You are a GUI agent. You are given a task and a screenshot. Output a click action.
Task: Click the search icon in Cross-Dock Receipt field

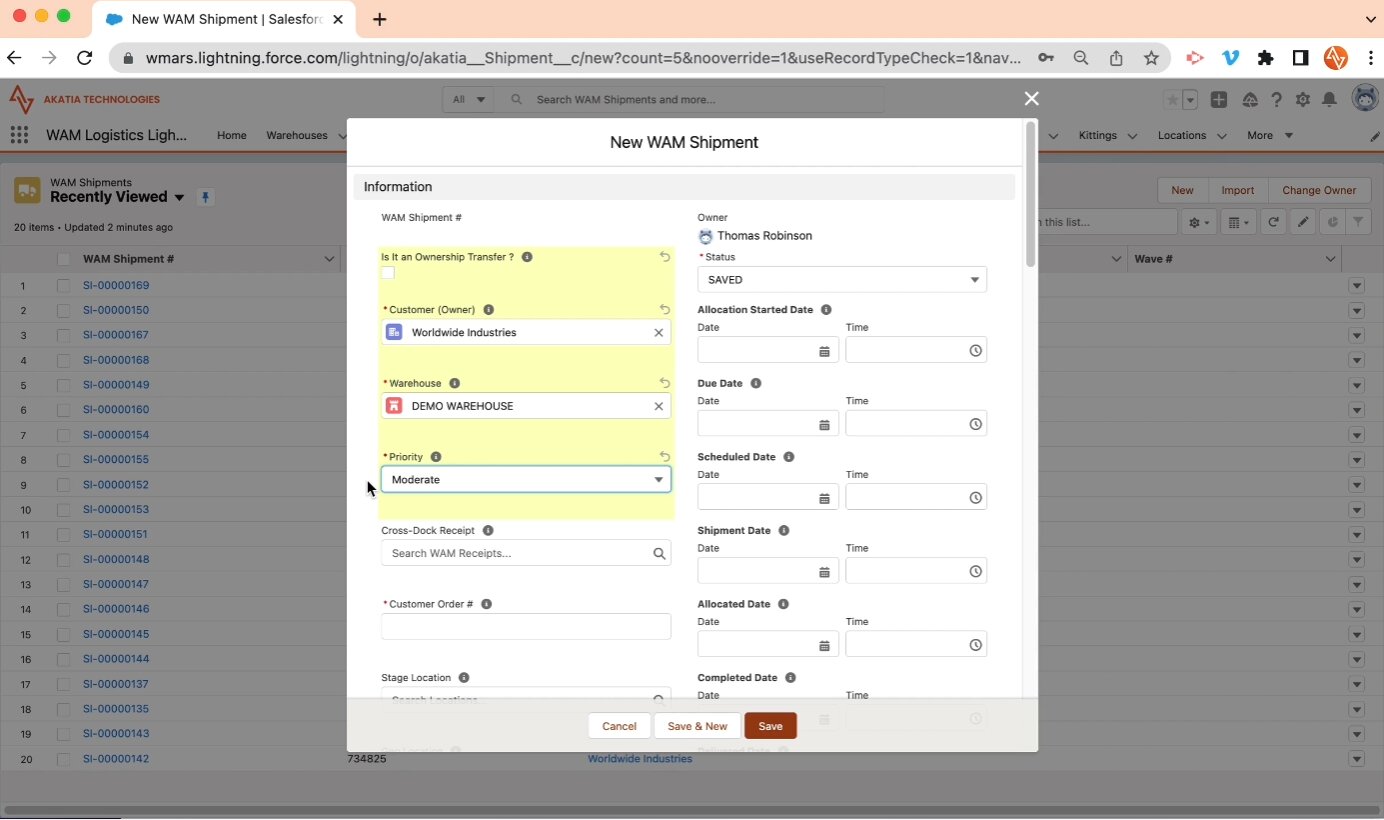click(x=659, y=553)
